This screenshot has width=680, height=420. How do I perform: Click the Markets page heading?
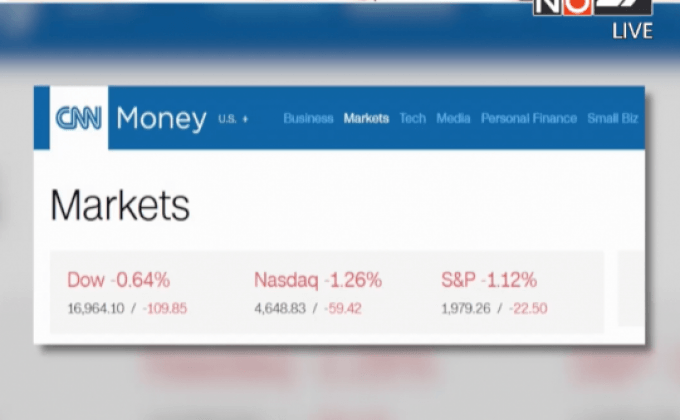[x=120, y=206]
